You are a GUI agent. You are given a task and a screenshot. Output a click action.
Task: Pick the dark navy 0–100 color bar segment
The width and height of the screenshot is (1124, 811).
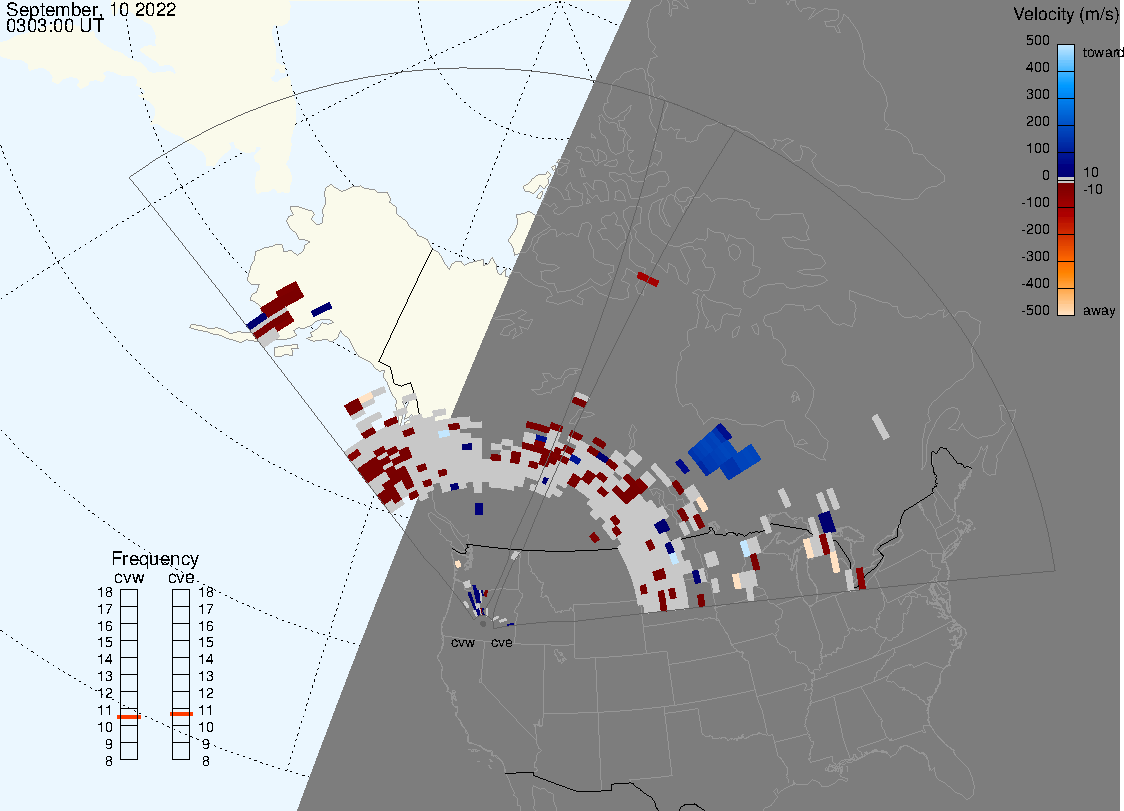pyautogui.click(x=1066, y=164)
